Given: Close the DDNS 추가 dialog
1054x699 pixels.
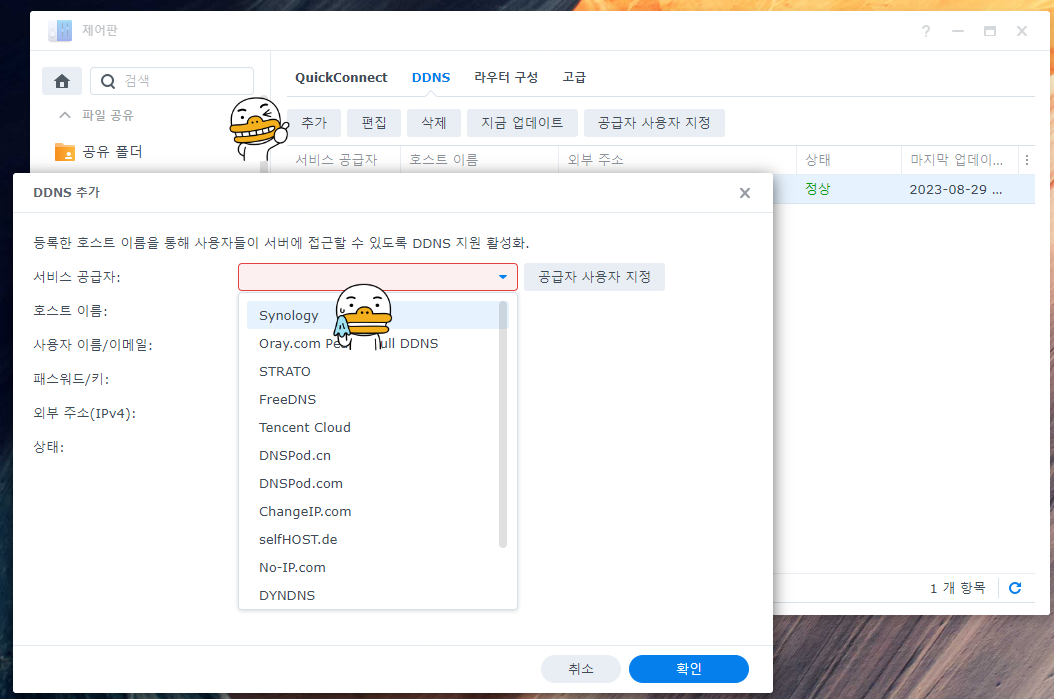Looking at the screenshot, I should pos(745,193).
